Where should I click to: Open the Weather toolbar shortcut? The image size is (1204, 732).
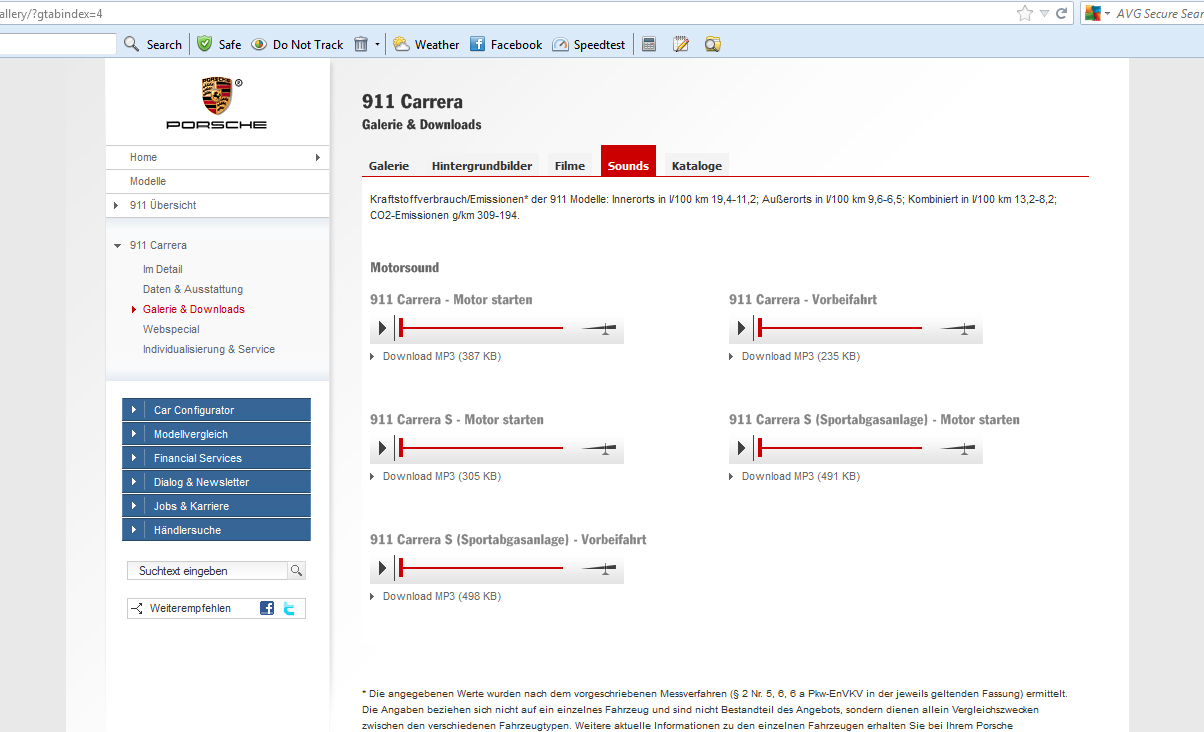coord(426,44)
